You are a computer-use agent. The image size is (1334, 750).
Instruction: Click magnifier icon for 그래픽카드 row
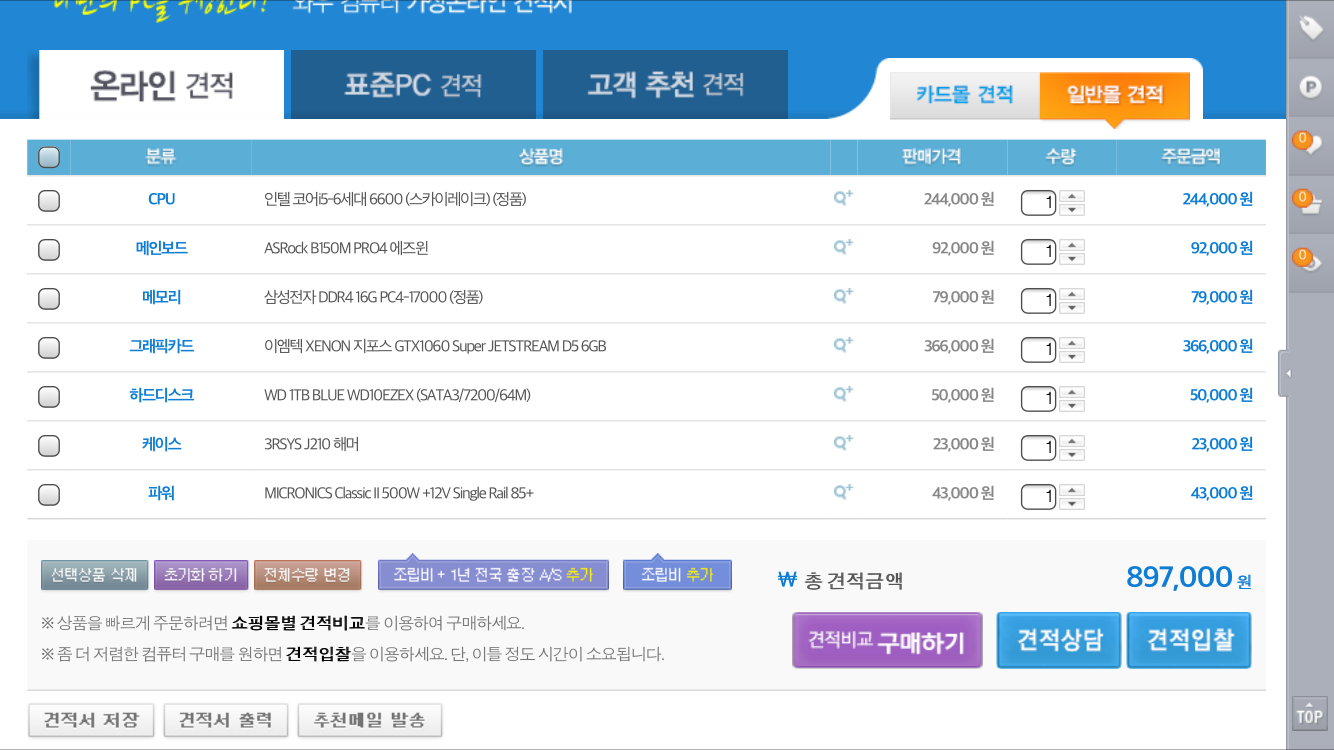[x=843, y=345]
